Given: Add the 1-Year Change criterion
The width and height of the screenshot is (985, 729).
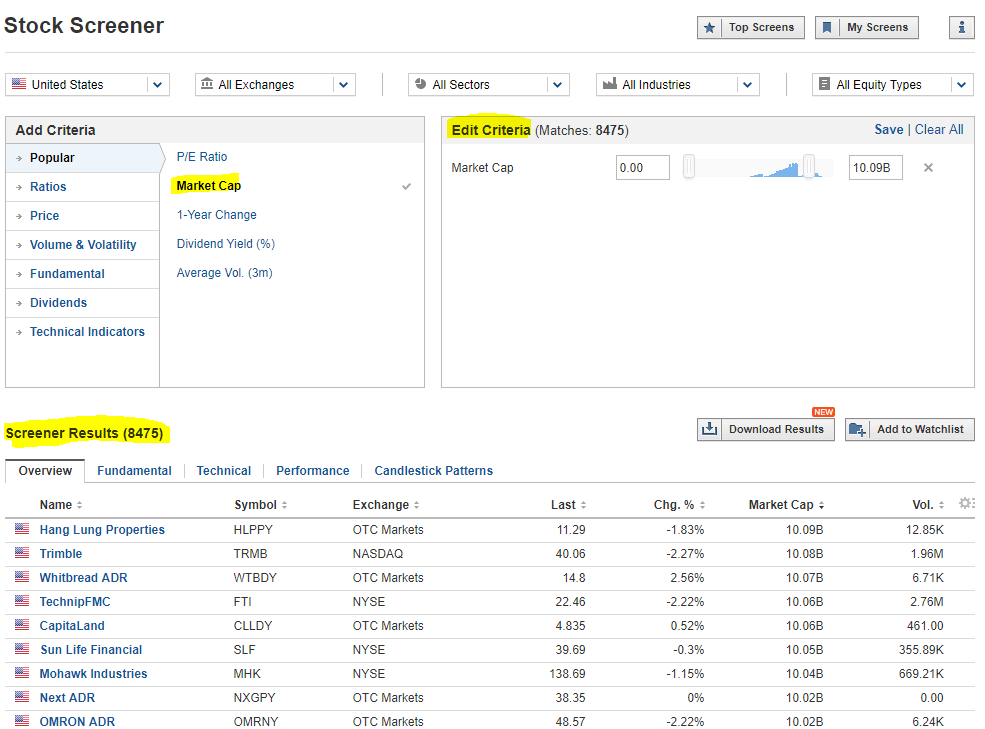Looking at the screenshot, I should pos(216,214).
